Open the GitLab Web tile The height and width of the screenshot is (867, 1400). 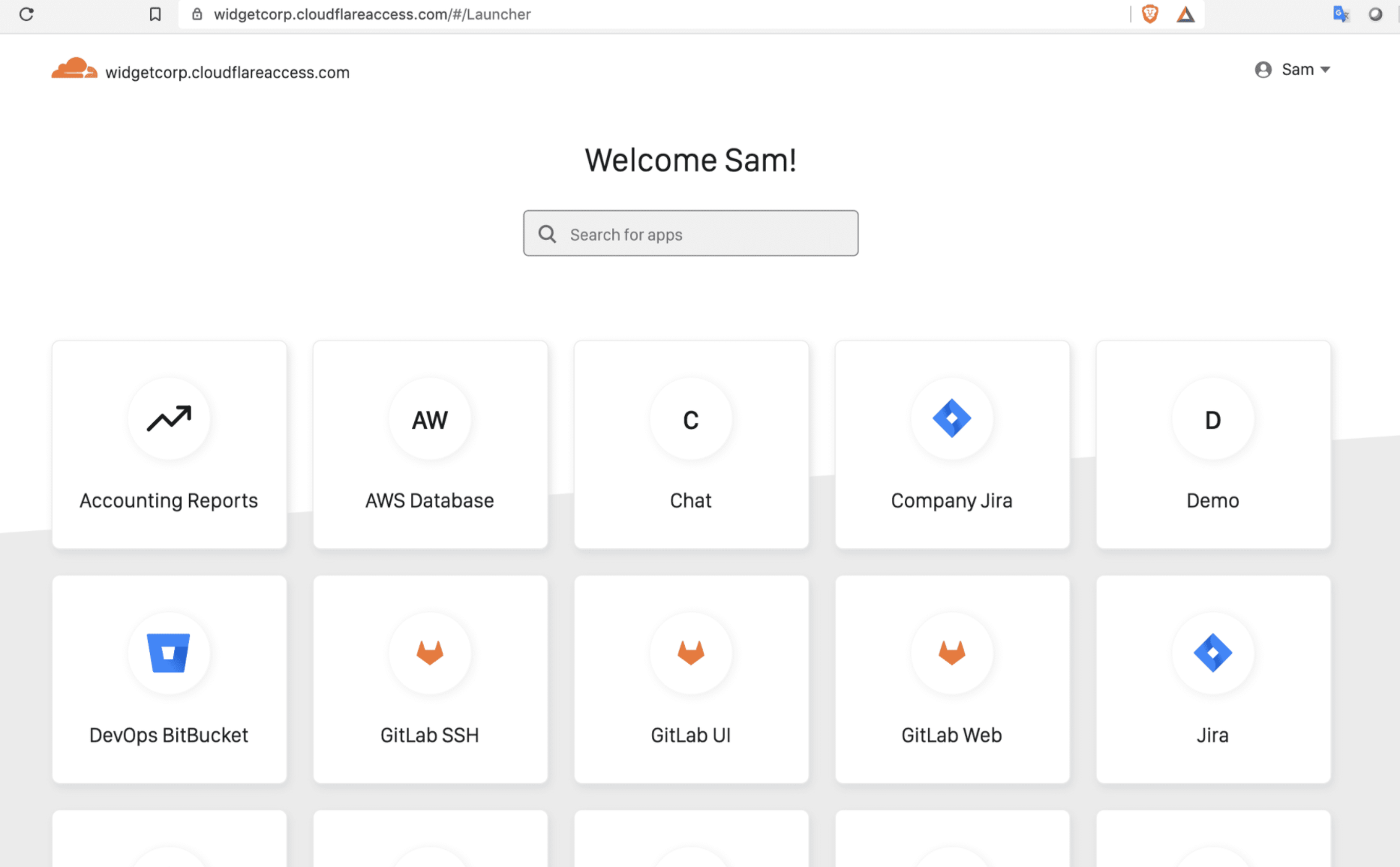pos(951,679)
